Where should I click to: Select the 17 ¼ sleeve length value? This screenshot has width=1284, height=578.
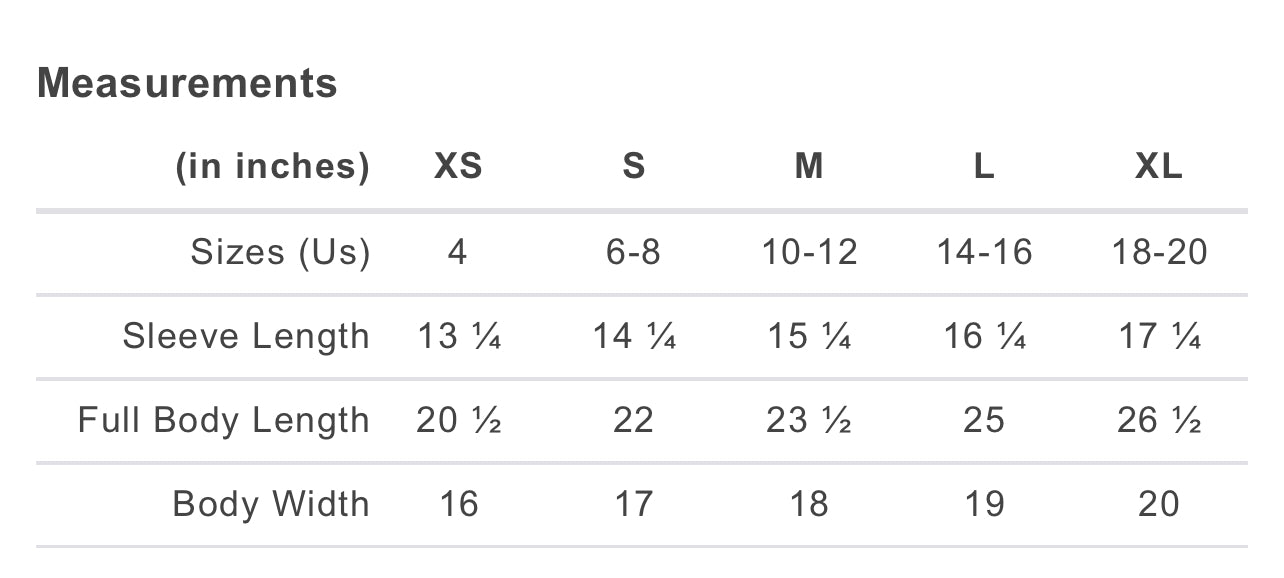[1159, 336]
